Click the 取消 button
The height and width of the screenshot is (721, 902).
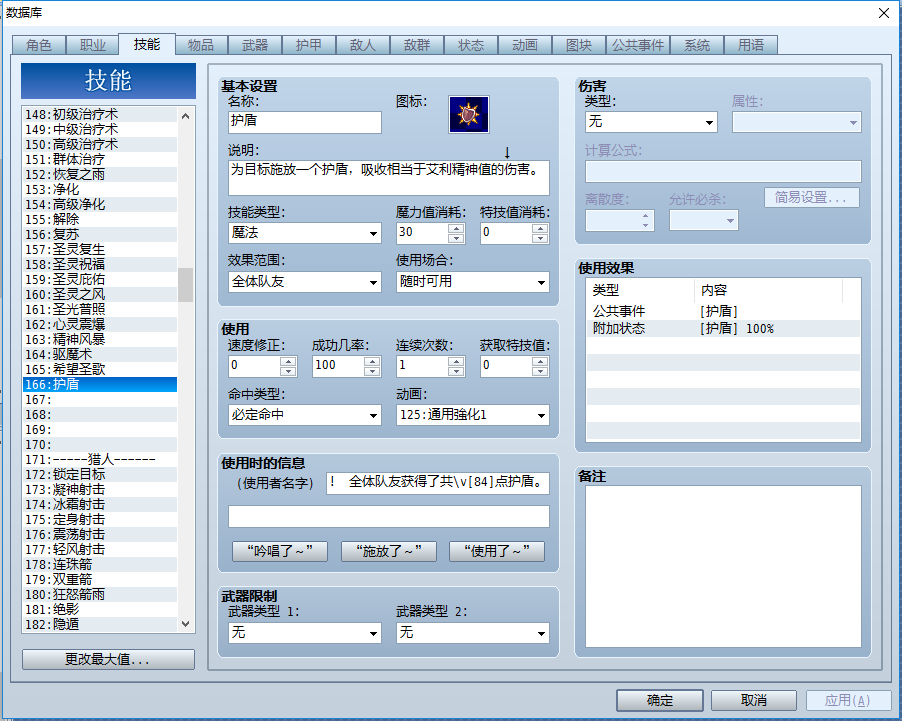click(754, 700)
